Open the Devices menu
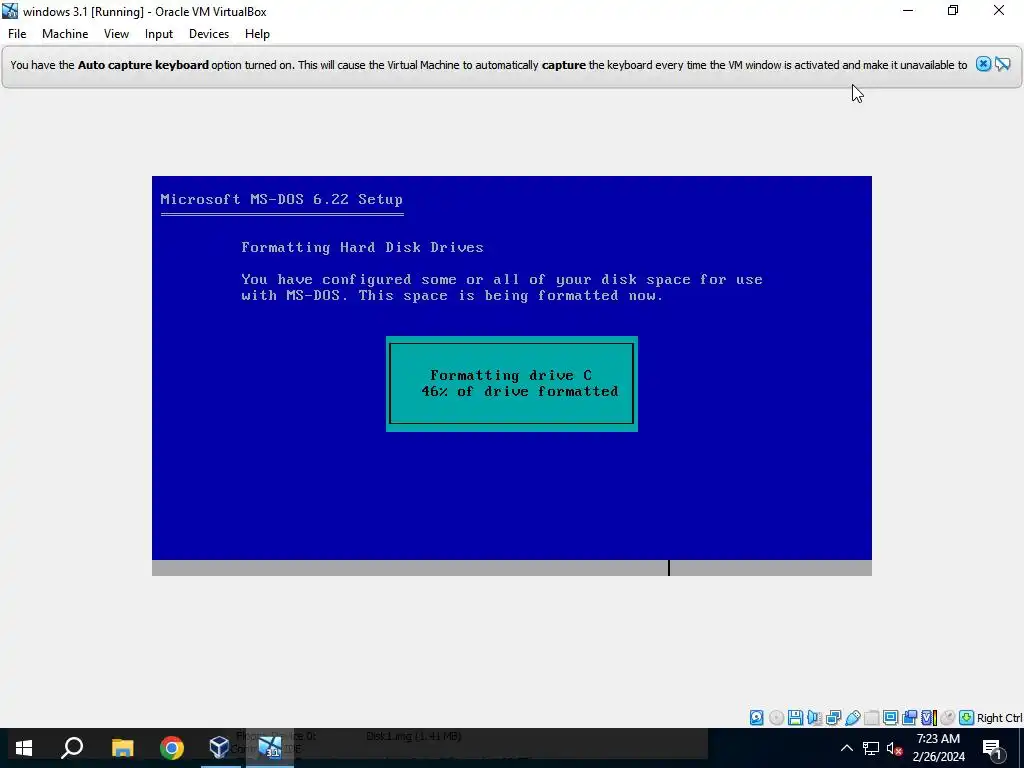Screen dimensions: 1024x768 209,34
